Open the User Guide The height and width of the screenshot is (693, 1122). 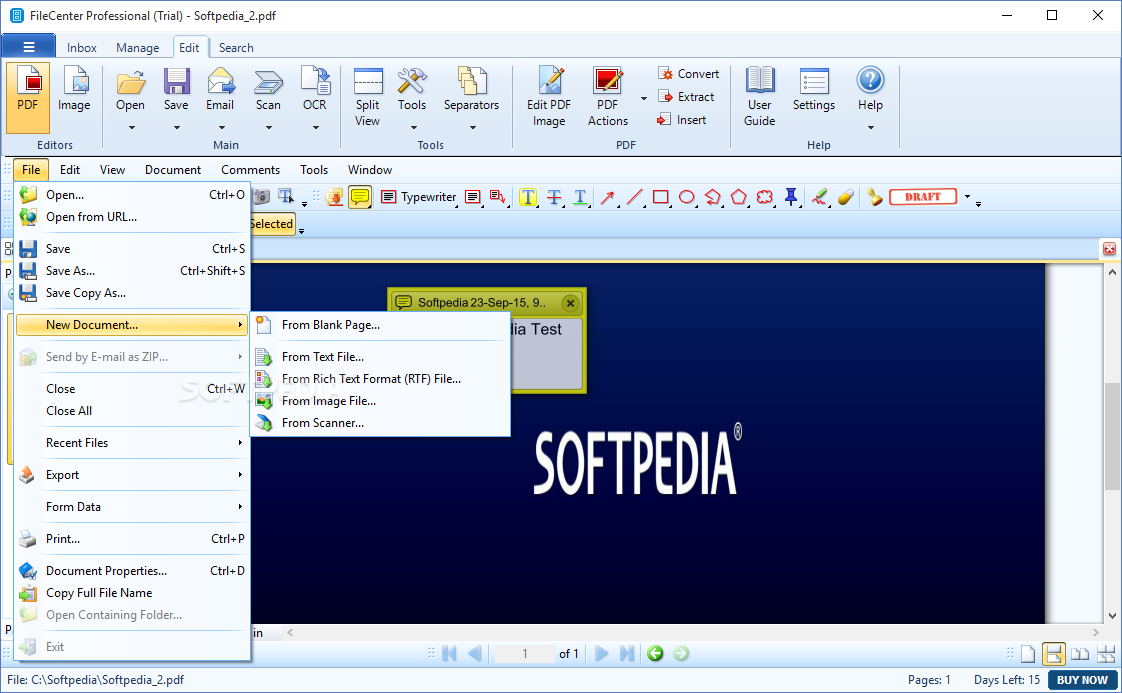759,97
